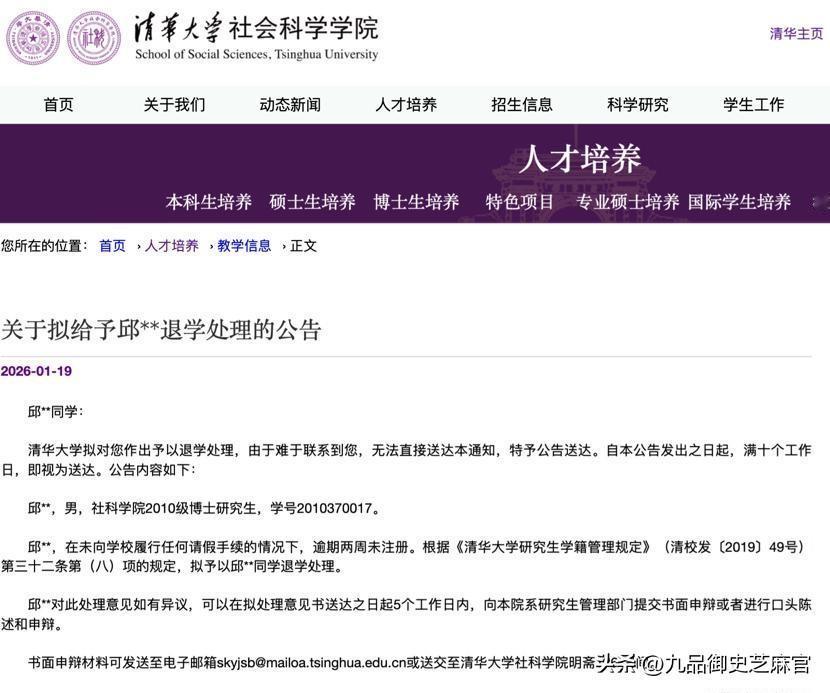Click the English subtitle School of Social Sciences, Tsinghua University
The image size is (830, 693).
pos(257,54)
